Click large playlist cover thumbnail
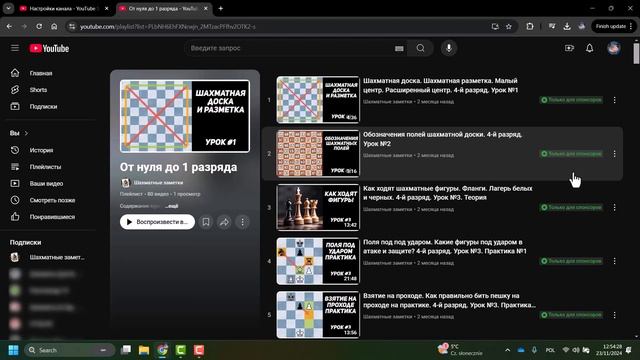Viewport: 640px width, 360px height. pos(185,116)
